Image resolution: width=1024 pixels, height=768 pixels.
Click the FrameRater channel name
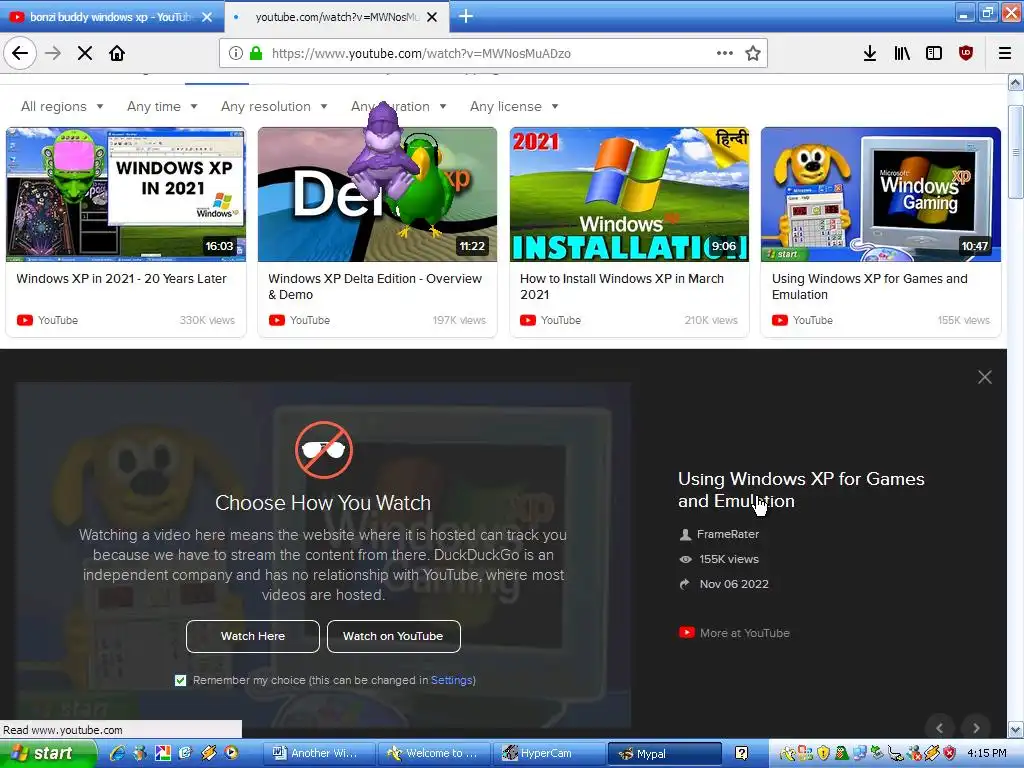(728, 534)
